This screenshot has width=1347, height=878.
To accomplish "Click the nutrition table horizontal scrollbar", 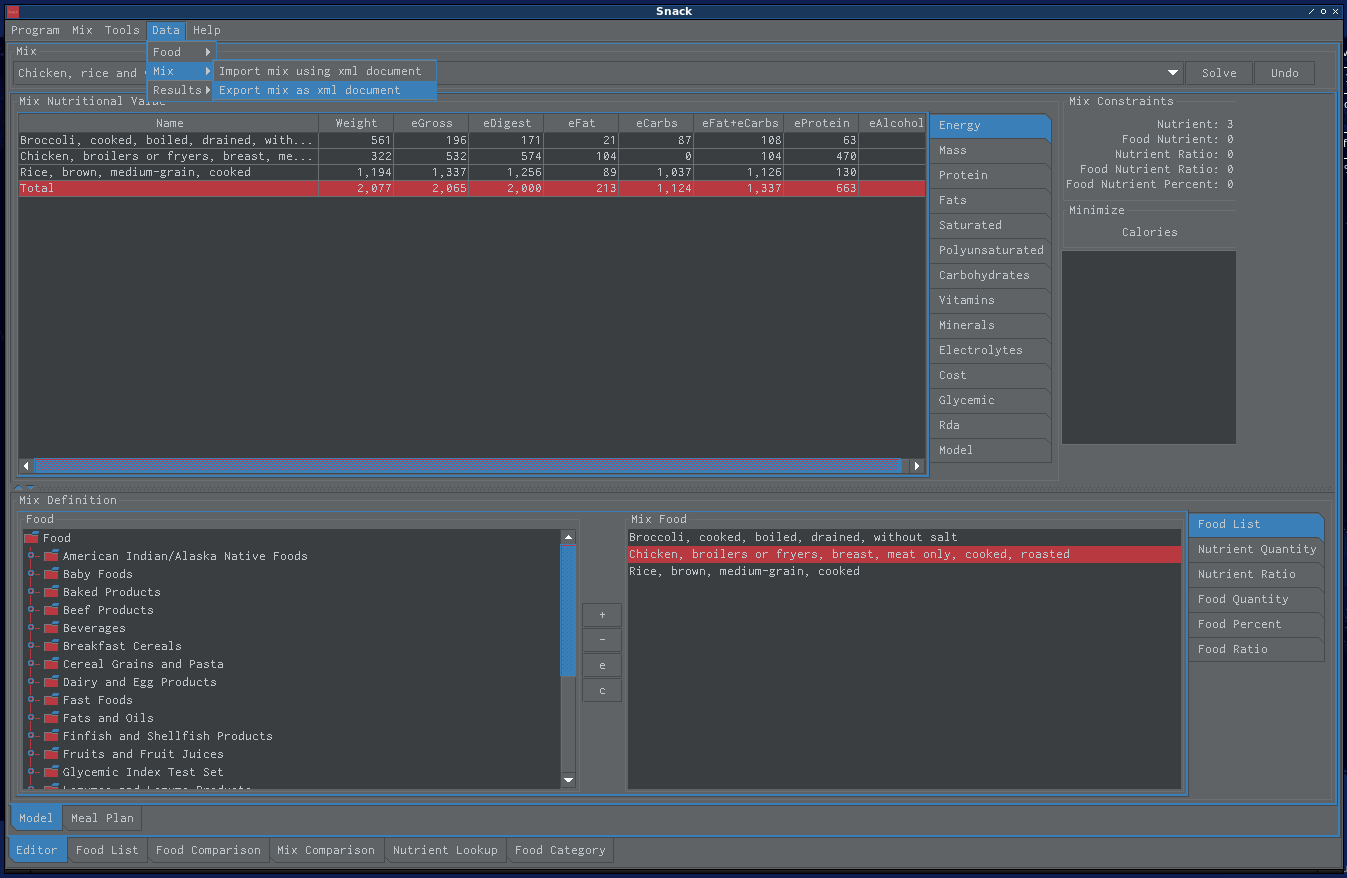I will point(468,466).
